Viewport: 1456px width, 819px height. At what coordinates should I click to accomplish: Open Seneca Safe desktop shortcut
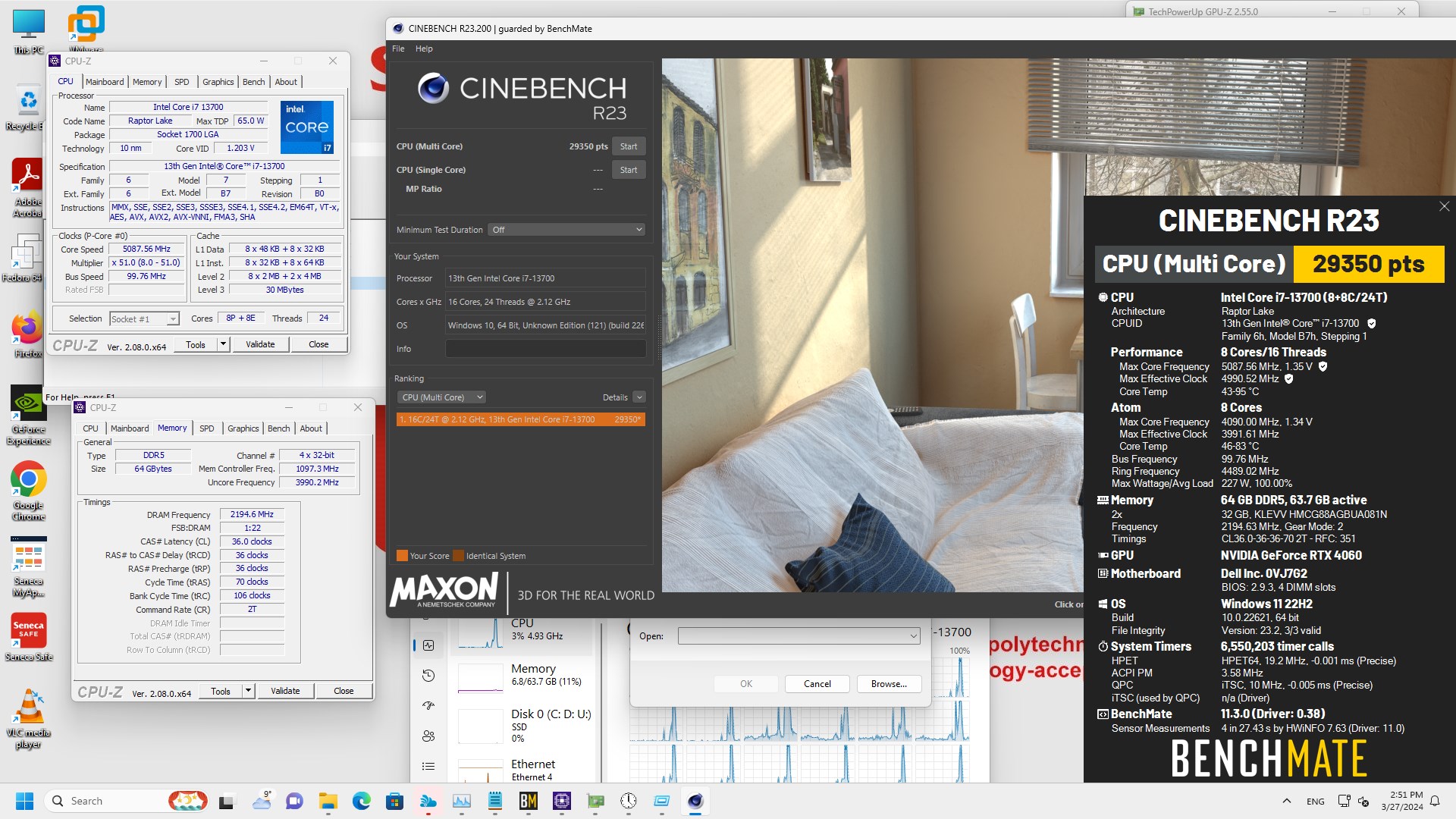tap(28, 637)
